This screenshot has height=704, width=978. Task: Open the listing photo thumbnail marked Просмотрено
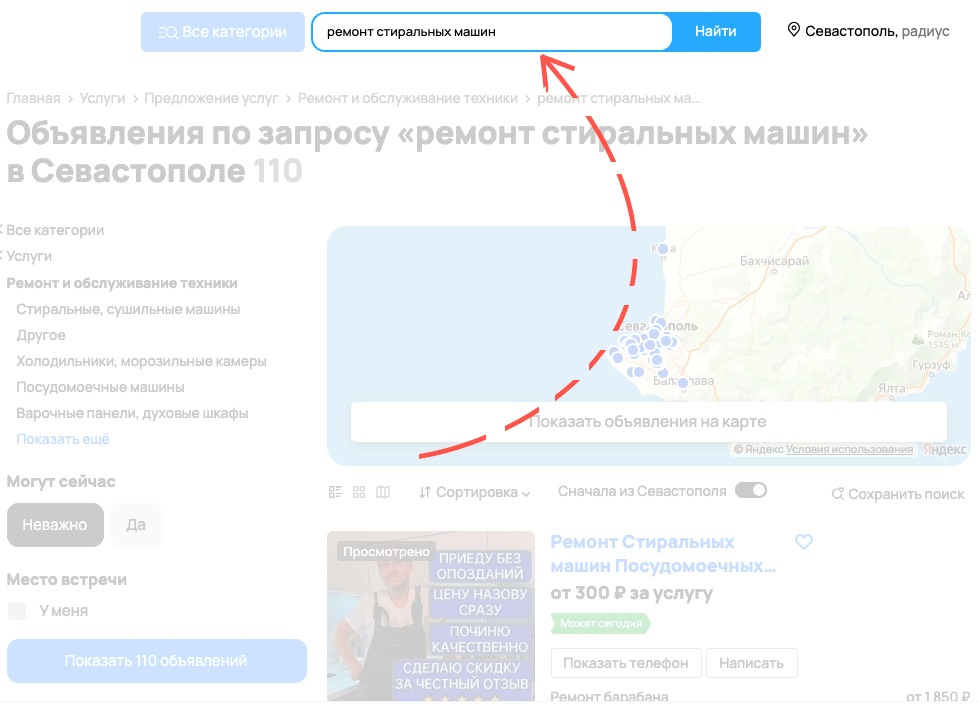(431, 616)
